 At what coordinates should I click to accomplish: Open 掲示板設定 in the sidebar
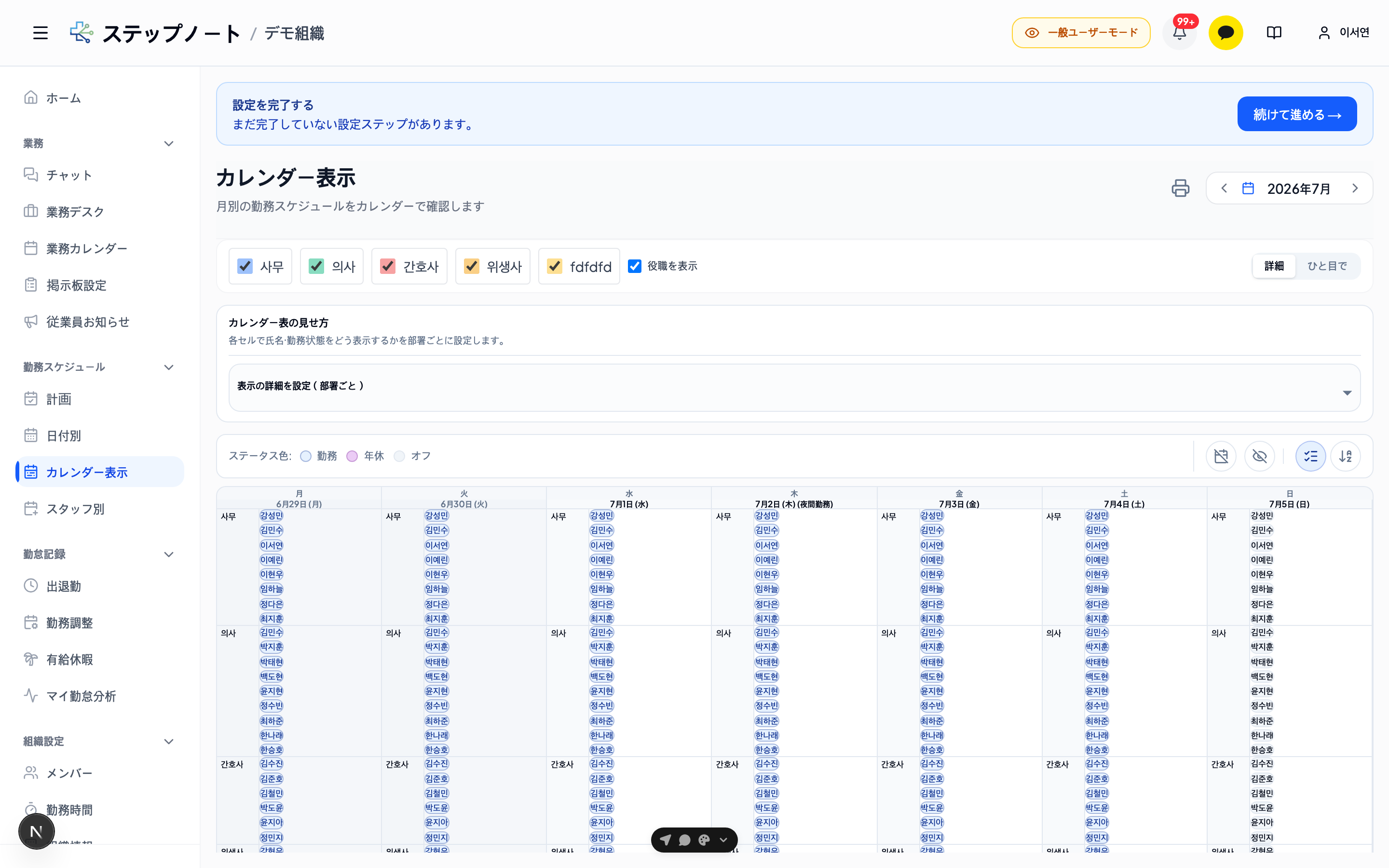100,285
